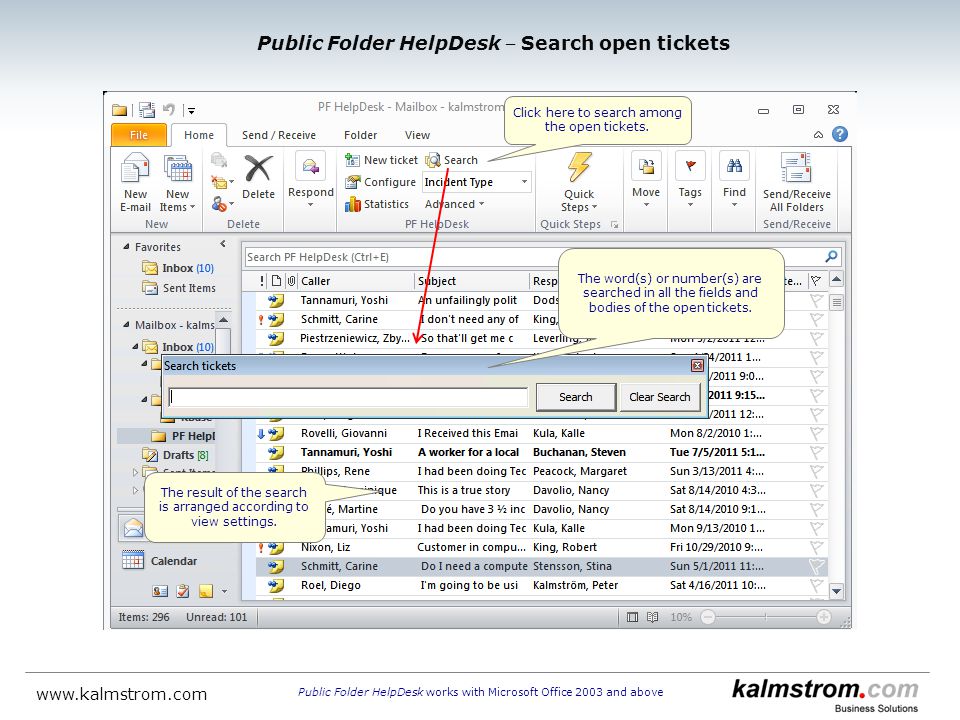Image resolution: width=960 pixels, height=720 pixels.
Task: Close the Search tickets dialog
Action: coord(697,366)
